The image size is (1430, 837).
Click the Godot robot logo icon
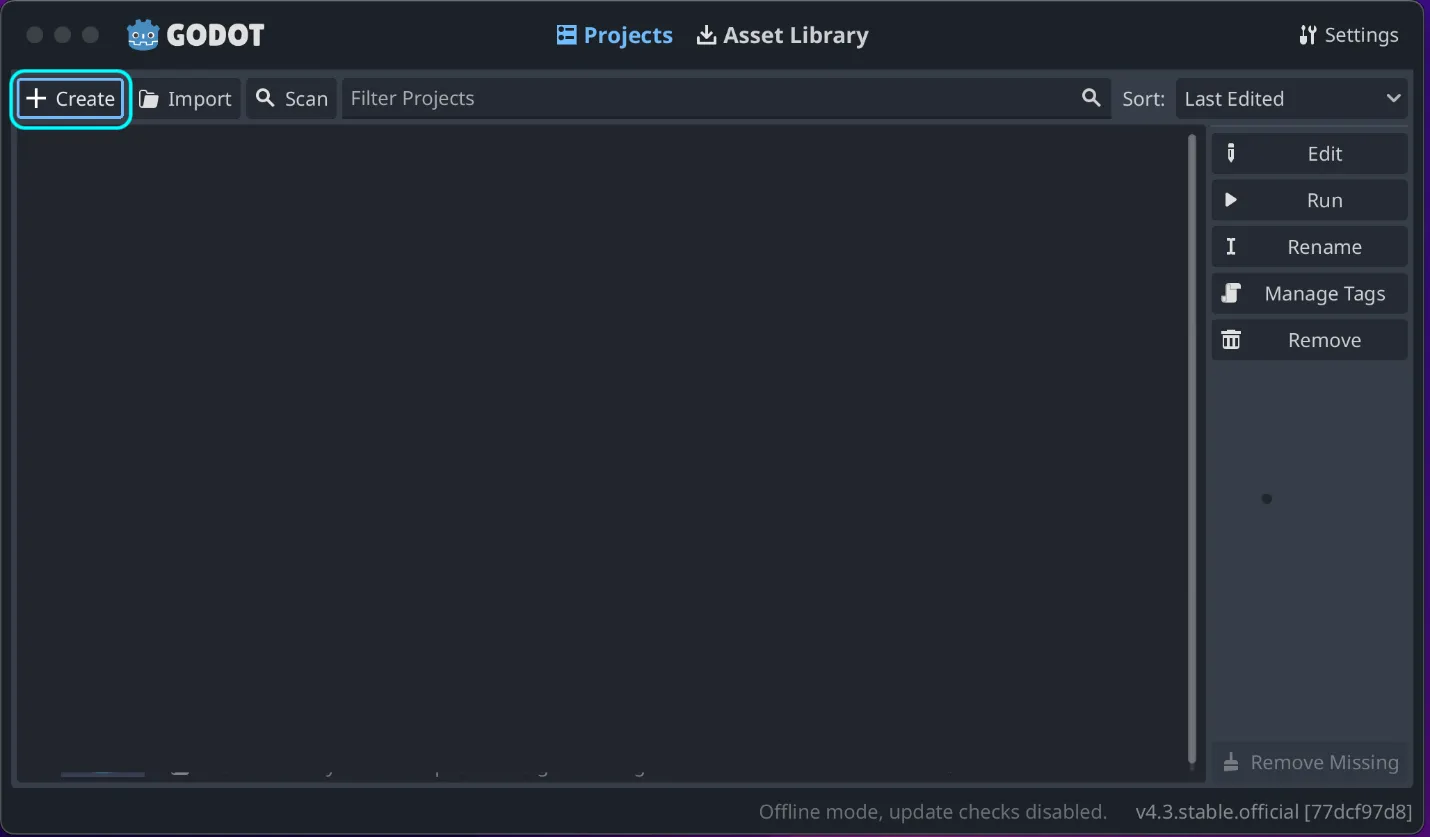point(143,35)
